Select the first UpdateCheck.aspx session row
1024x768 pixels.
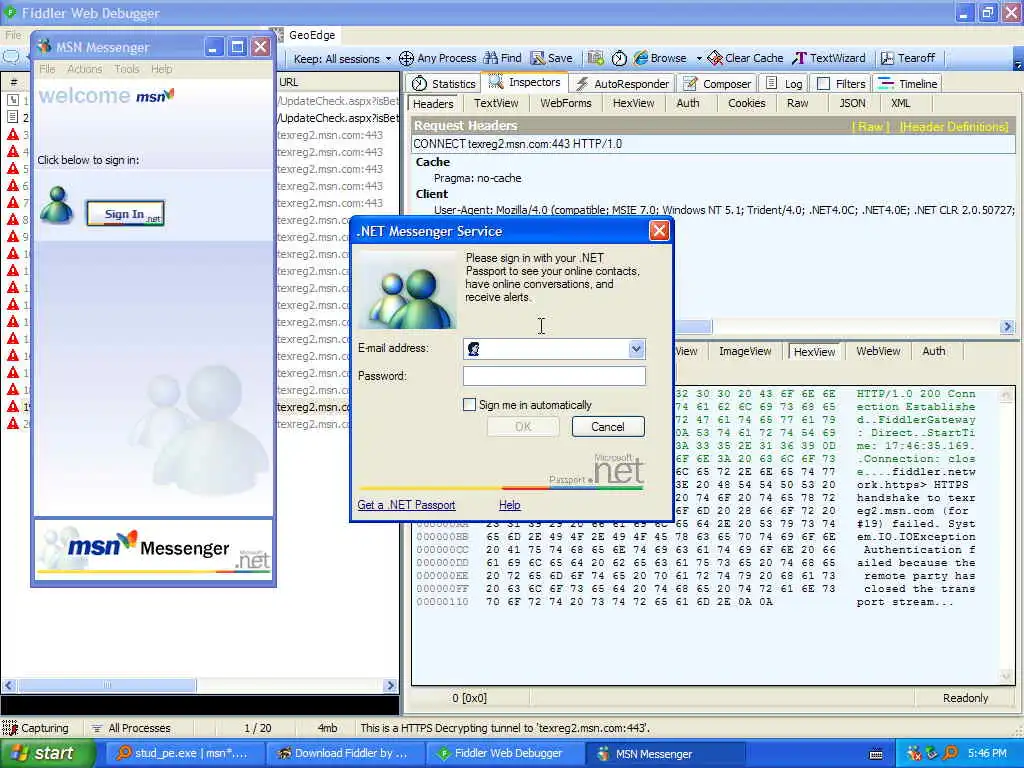coord(338,101)
